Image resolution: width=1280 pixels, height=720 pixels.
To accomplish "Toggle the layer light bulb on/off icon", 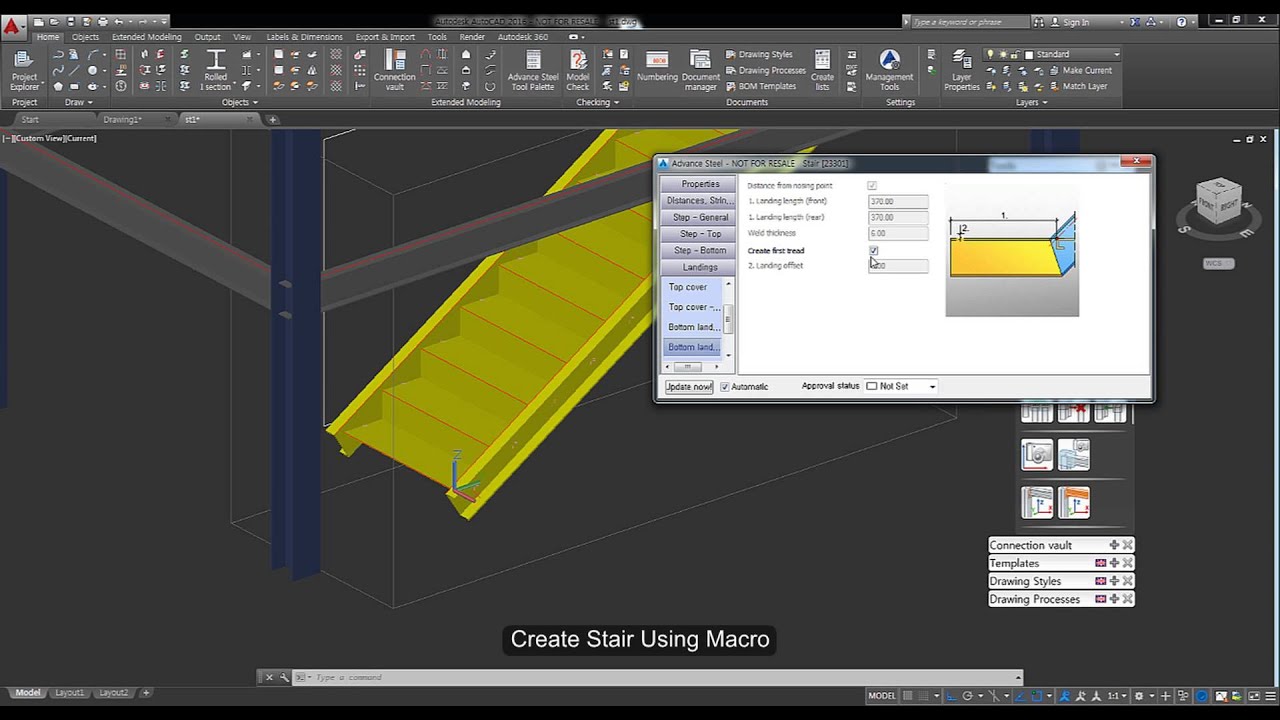I will (991, 54).
